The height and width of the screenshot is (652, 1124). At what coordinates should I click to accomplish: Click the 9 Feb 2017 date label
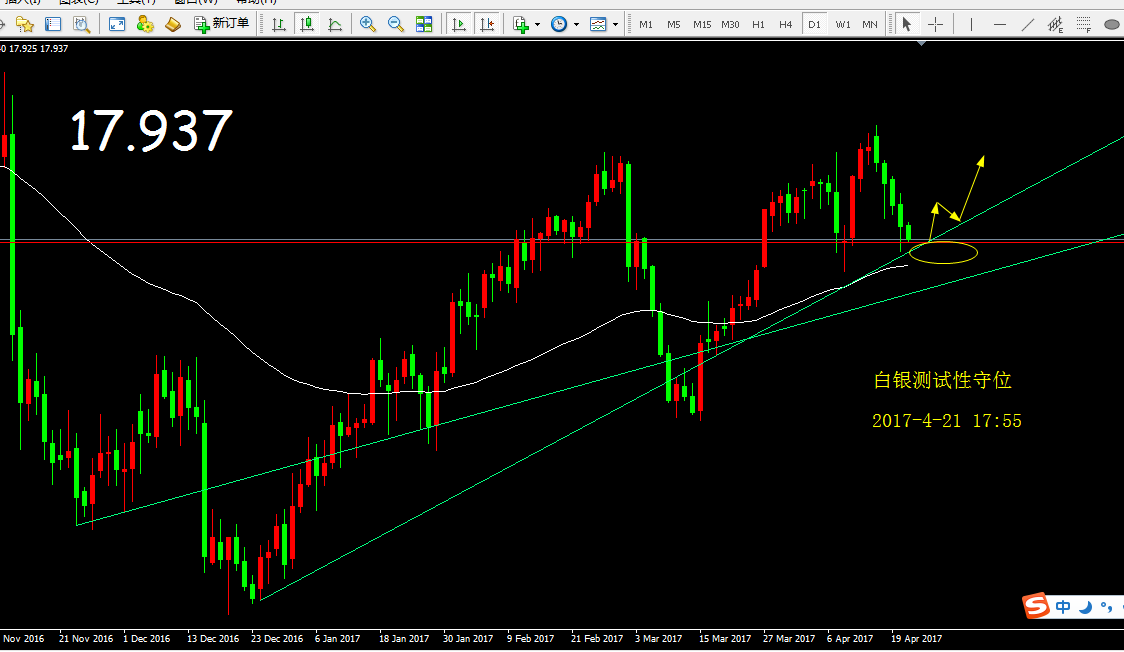pyautogui.click(x=530, y=638)
